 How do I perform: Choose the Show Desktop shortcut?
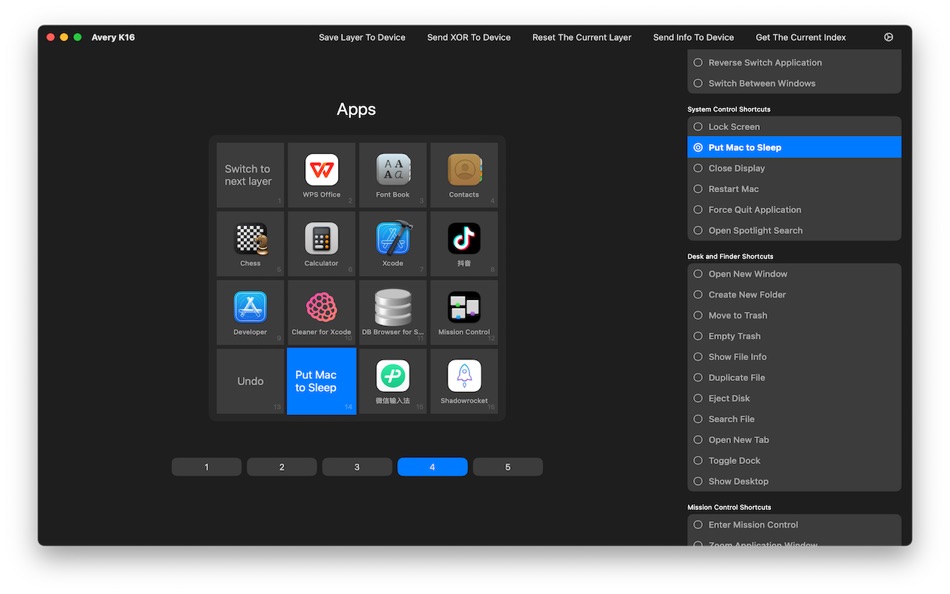[x=794, y=481]
